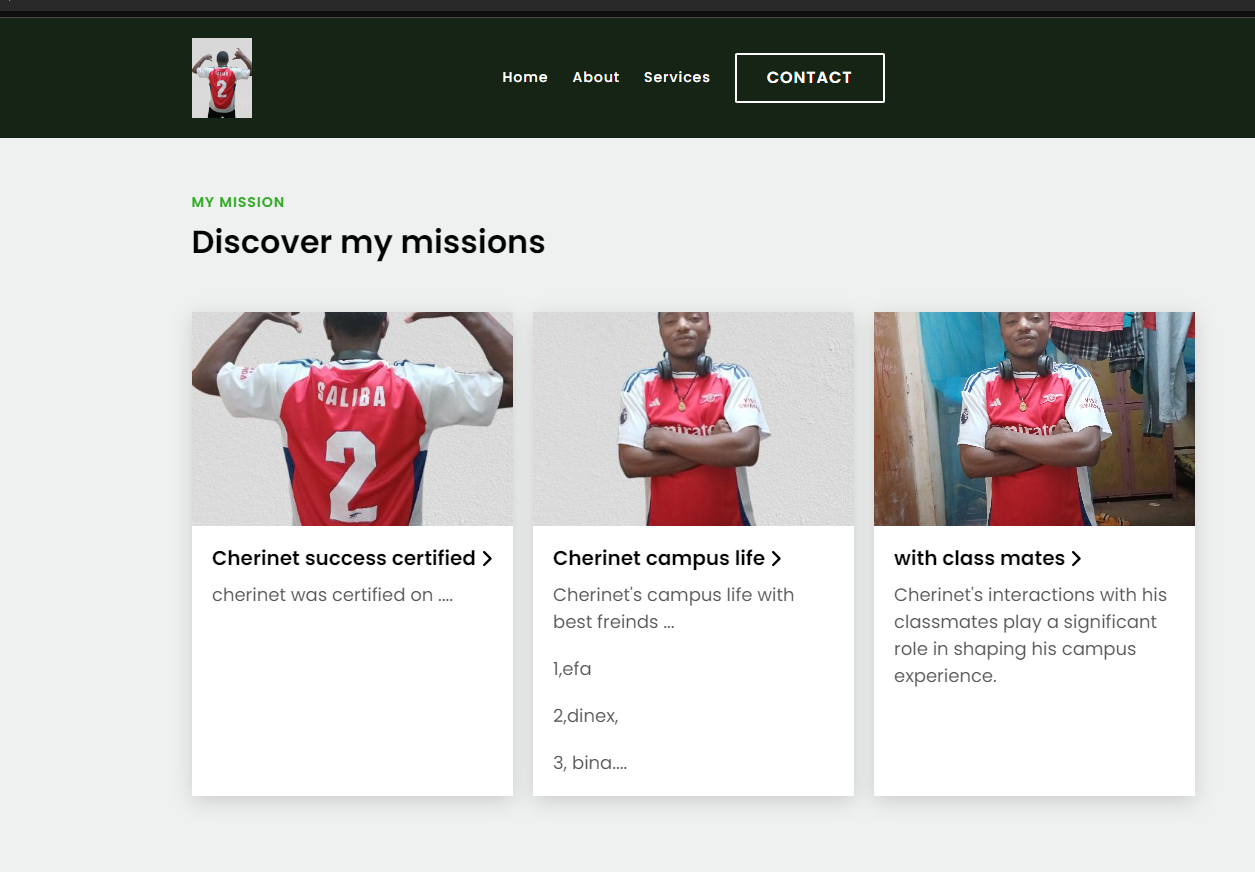Click the Discover my missions heading
1255x872 pixels.
(368, 242)
